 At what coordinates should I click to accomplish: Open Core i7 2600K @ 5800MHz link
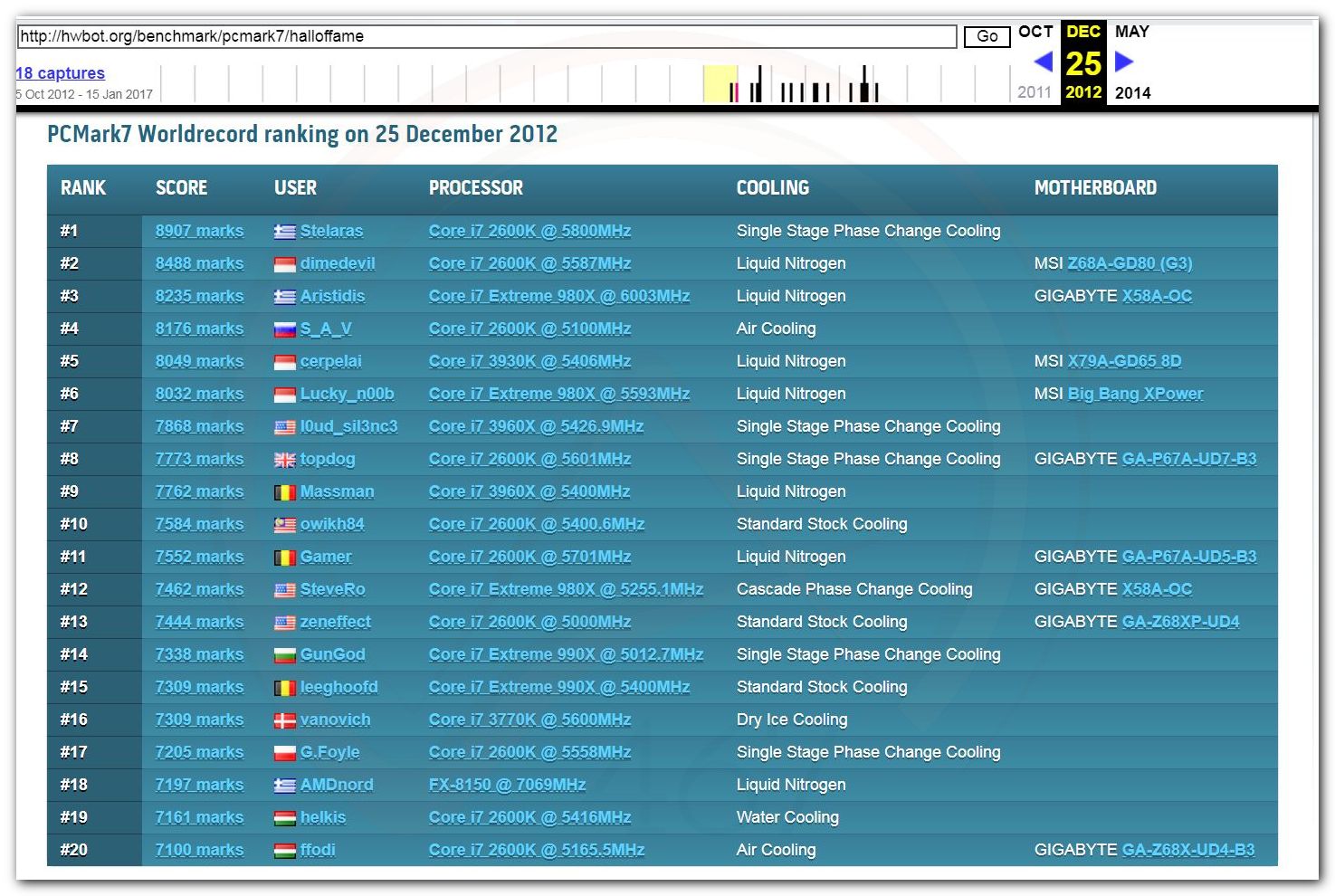pos(529,231)
